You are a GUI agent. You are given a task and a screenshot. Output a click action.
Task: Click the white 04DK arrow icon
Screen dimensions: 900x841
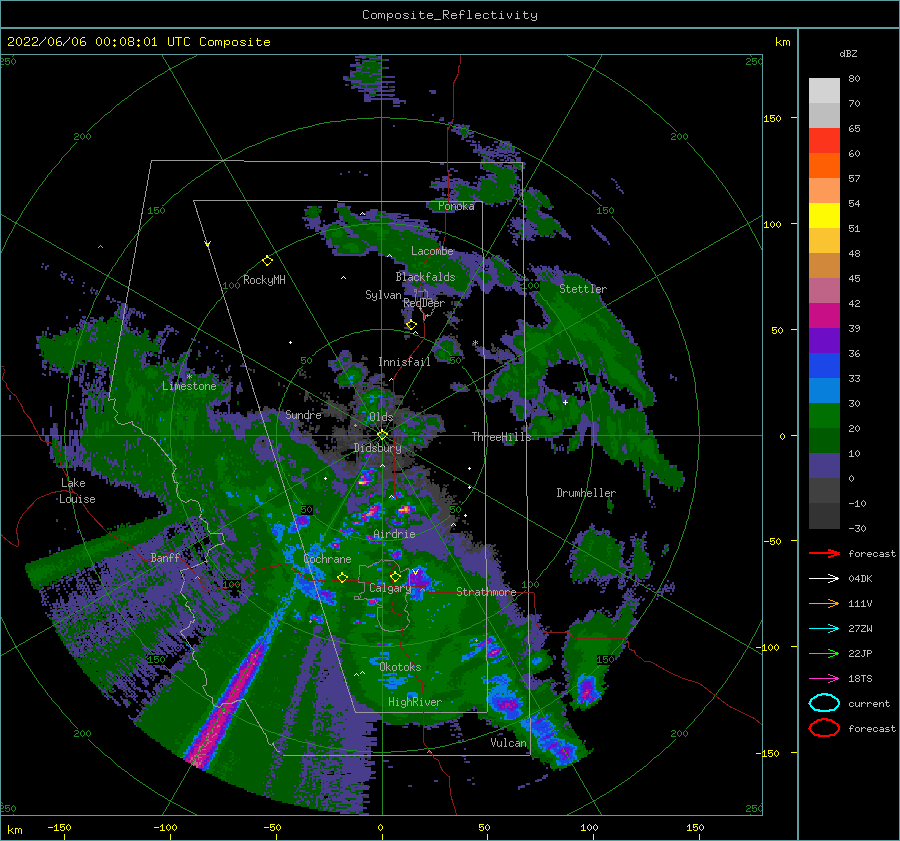tap(824, 578)
